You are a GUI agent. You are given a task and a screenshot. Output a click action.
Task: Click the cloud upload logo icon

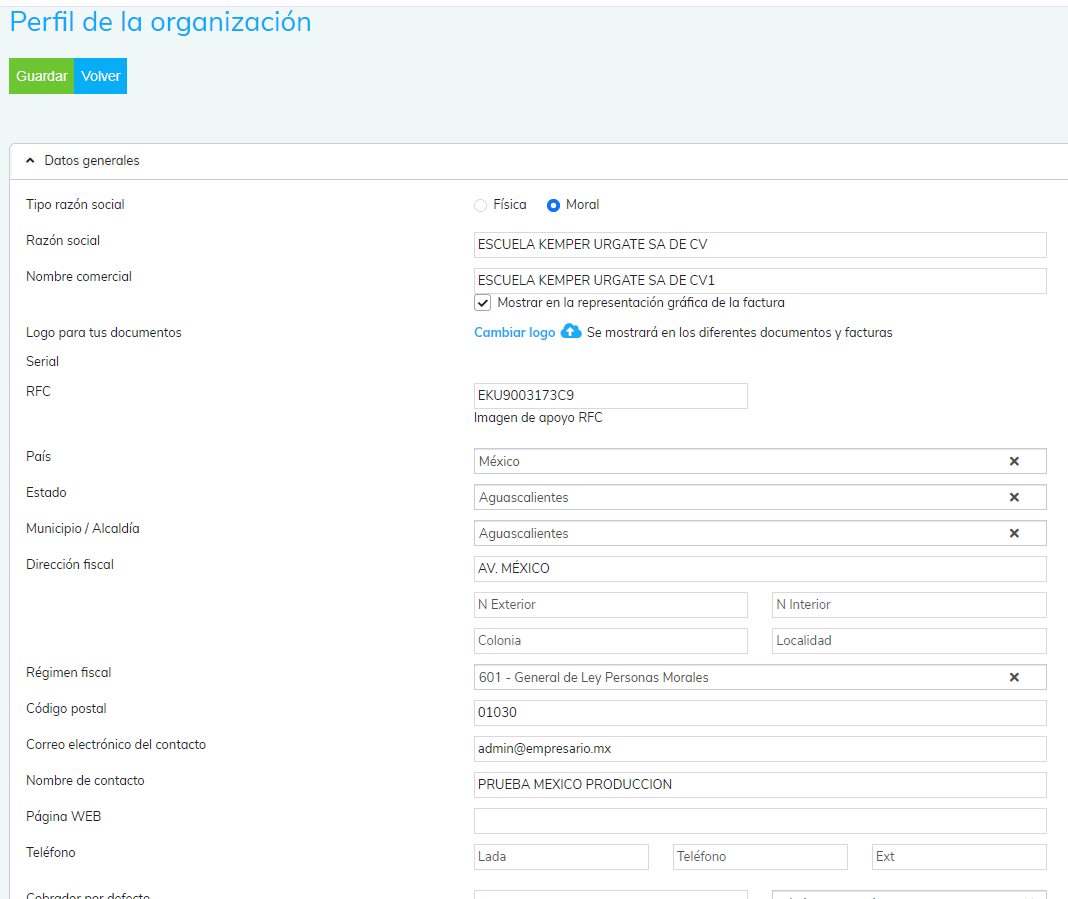point(571,332)
